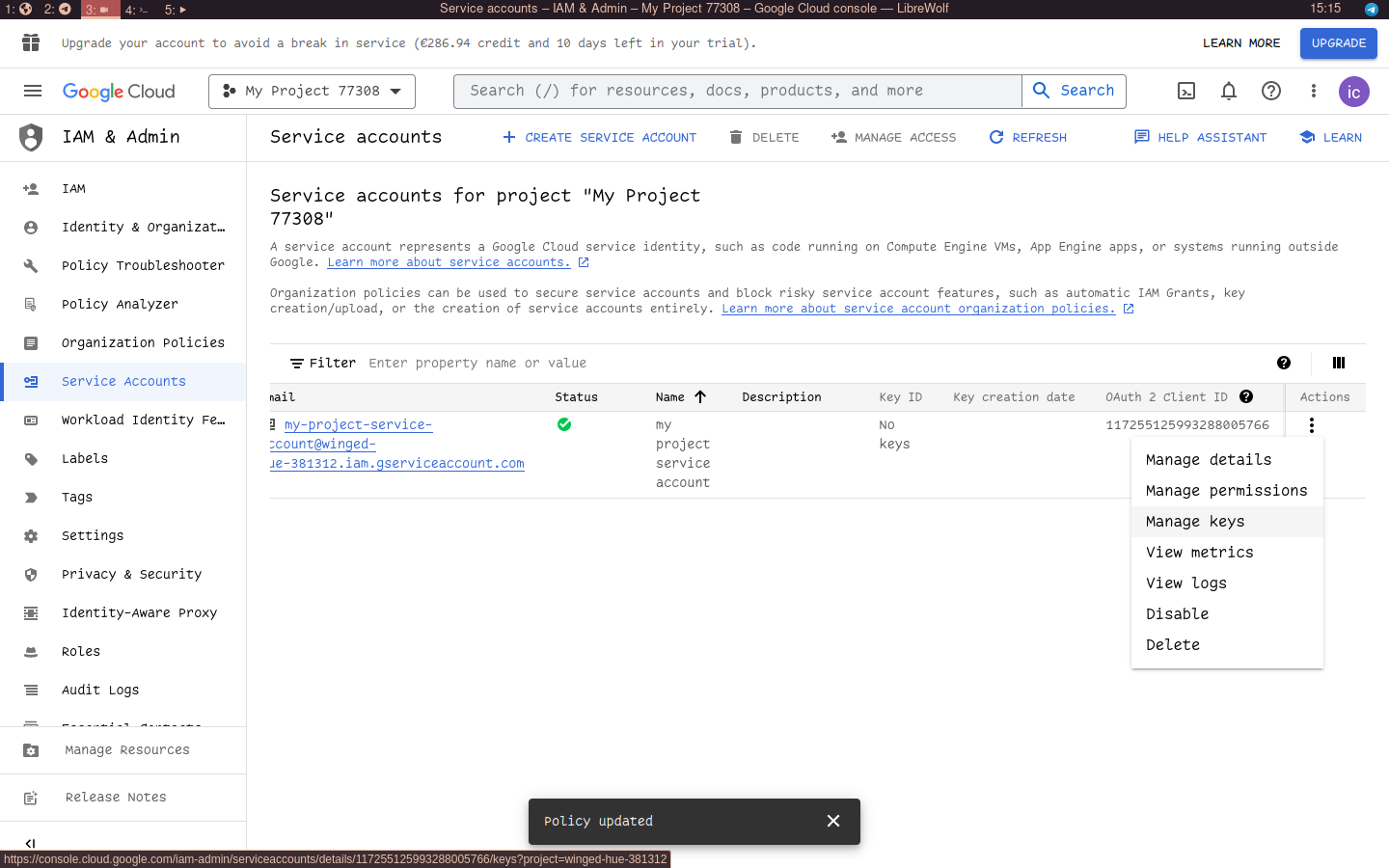Follow the Learn more about service accounts link

point(449,261)
